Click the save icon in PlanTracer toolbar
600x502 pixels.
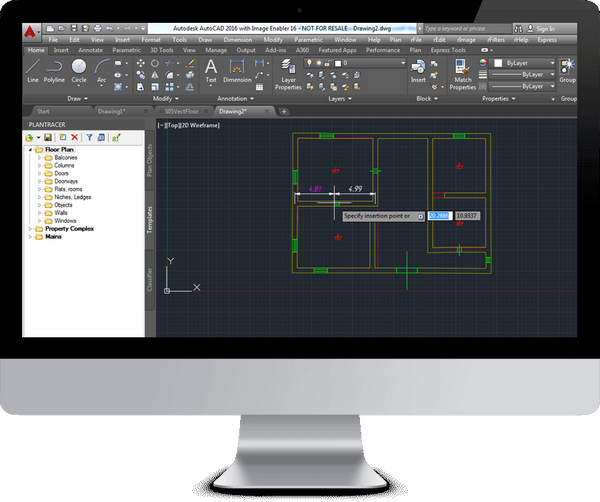48,137
